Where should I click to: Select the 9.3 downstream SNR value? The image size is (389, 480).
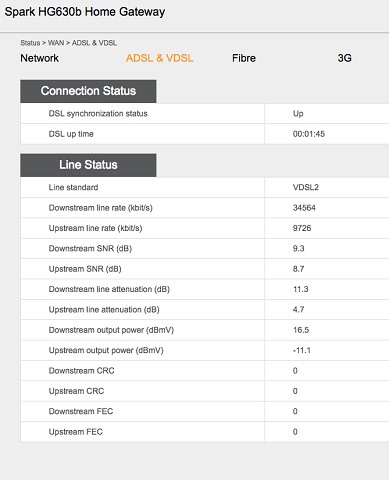click(x=298, y=248)
